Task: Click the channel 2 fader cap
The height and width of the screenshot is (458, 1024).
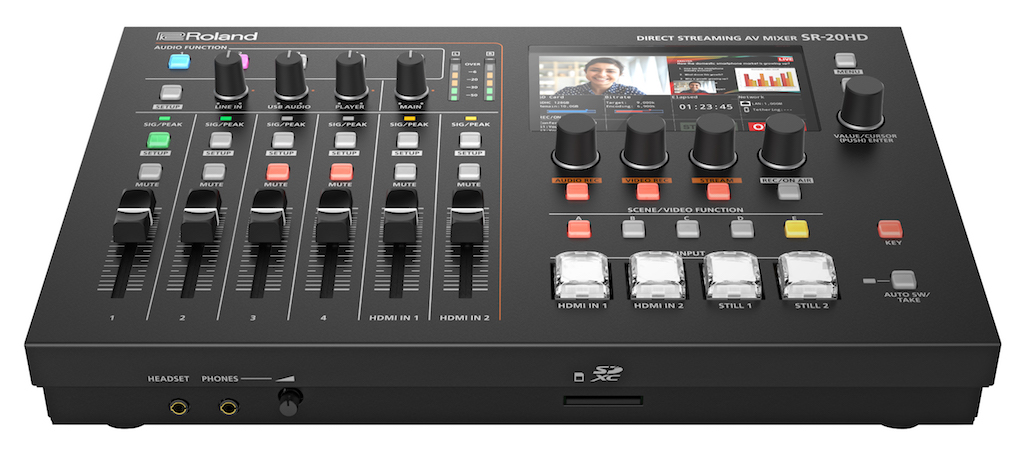Action: (x=199, y=220)
